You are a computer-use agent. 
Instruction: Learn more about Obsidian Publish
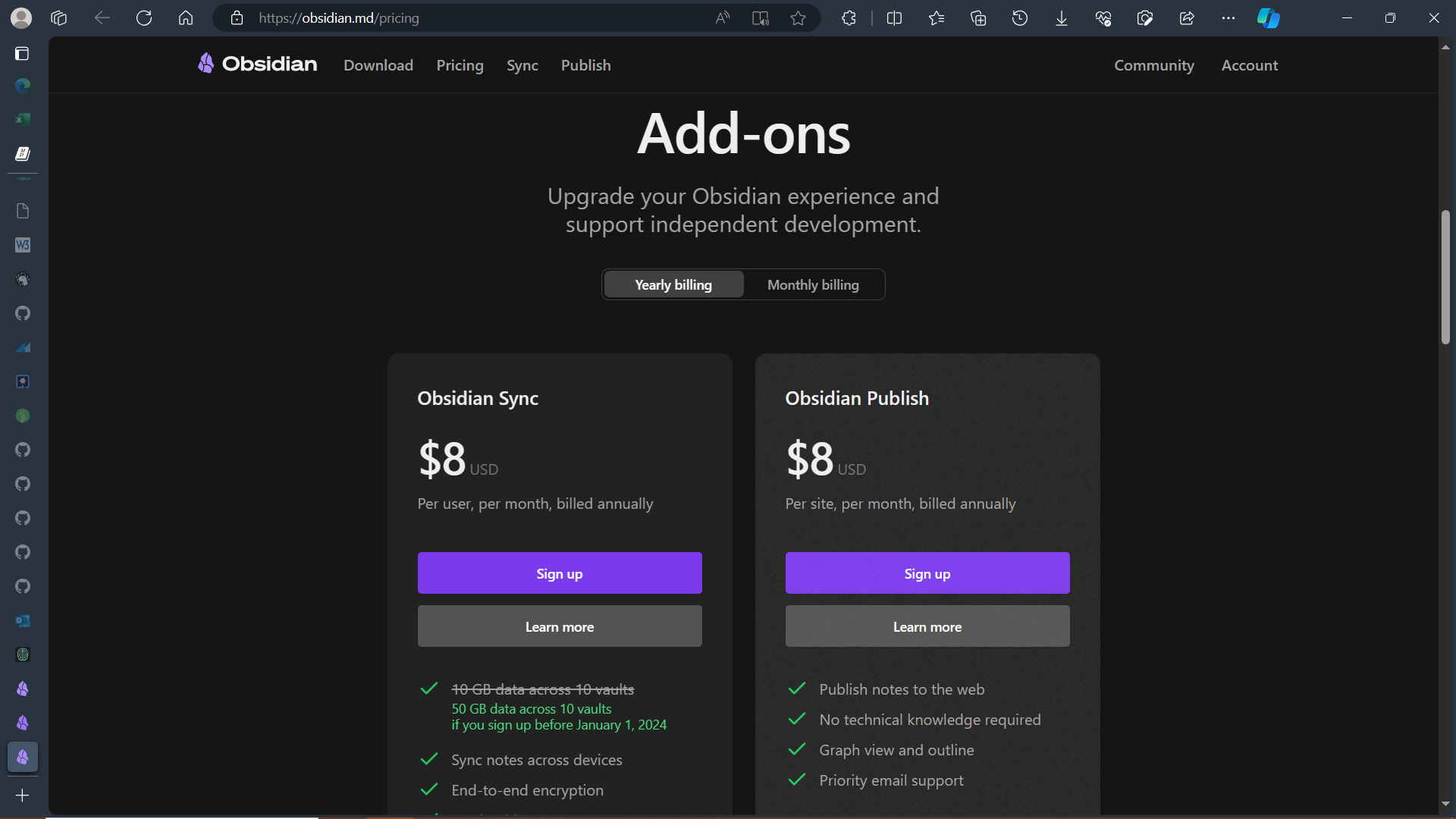coord(927,626)
